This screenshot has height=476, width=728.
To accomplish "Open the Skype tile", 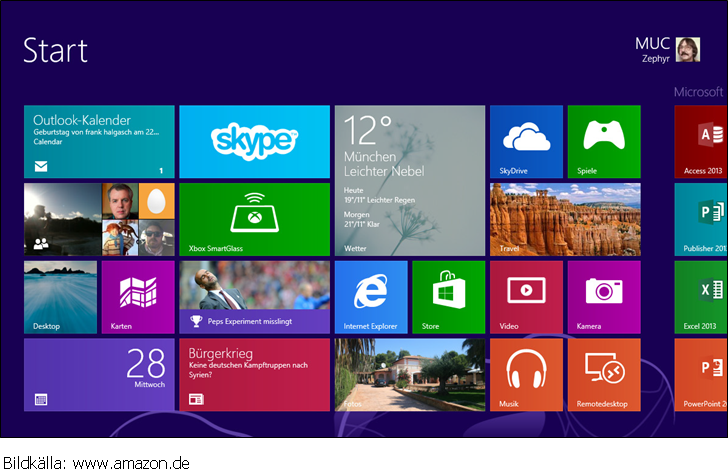I will 254,141.
